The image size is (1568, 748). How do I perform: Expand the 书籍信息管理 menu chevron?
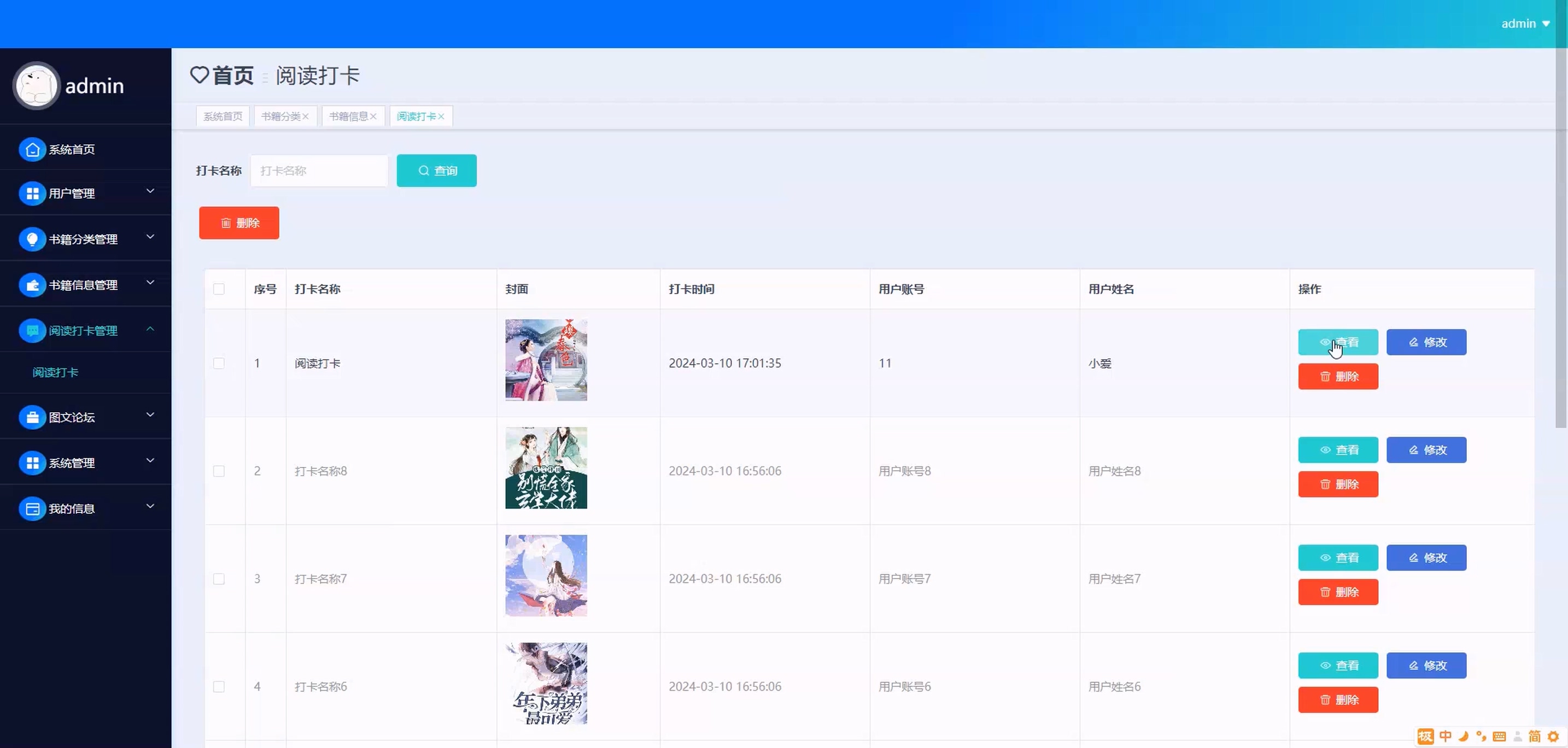[x=150, y=282]
